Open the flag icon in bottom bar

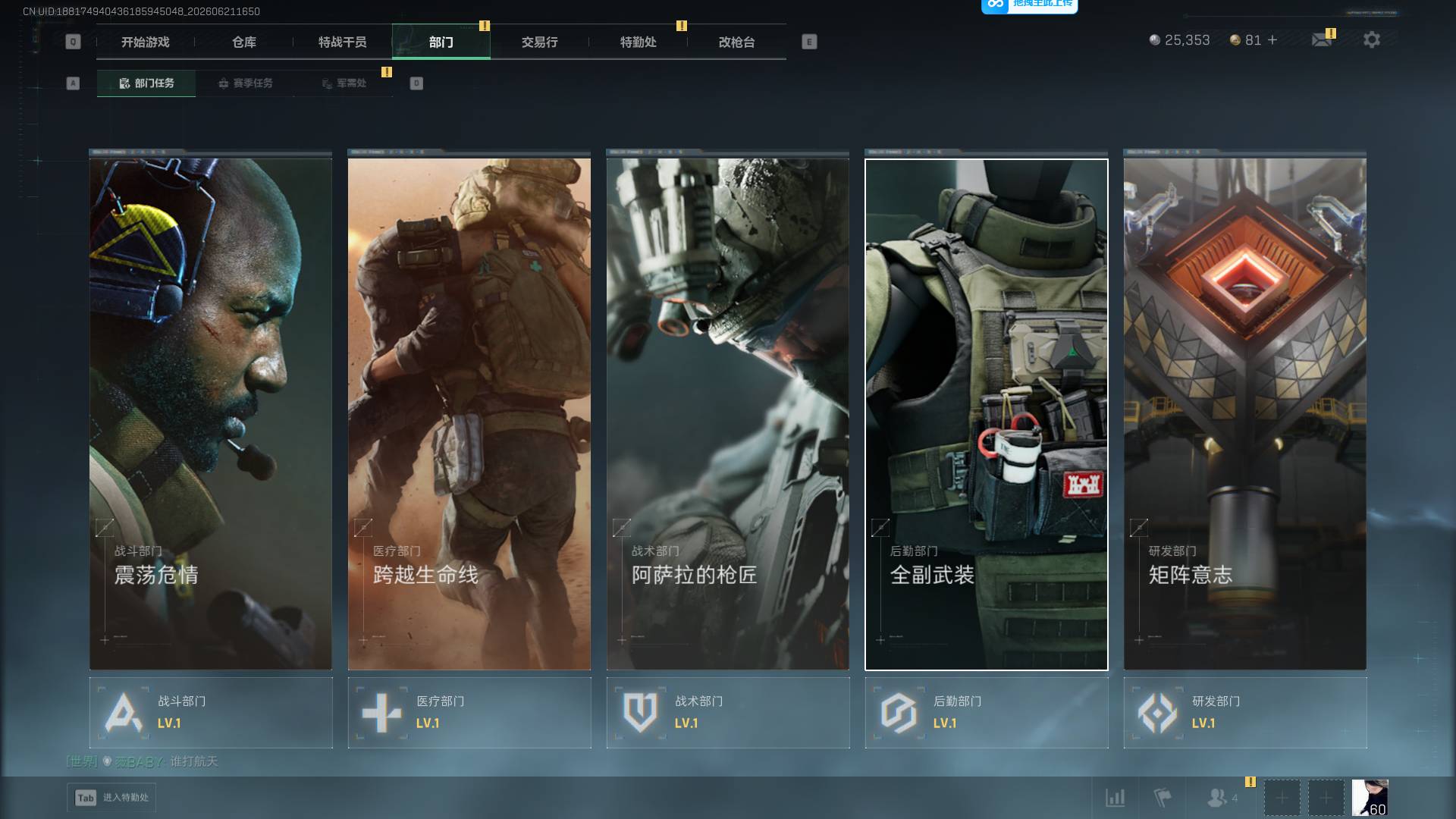click(1162, 798)
